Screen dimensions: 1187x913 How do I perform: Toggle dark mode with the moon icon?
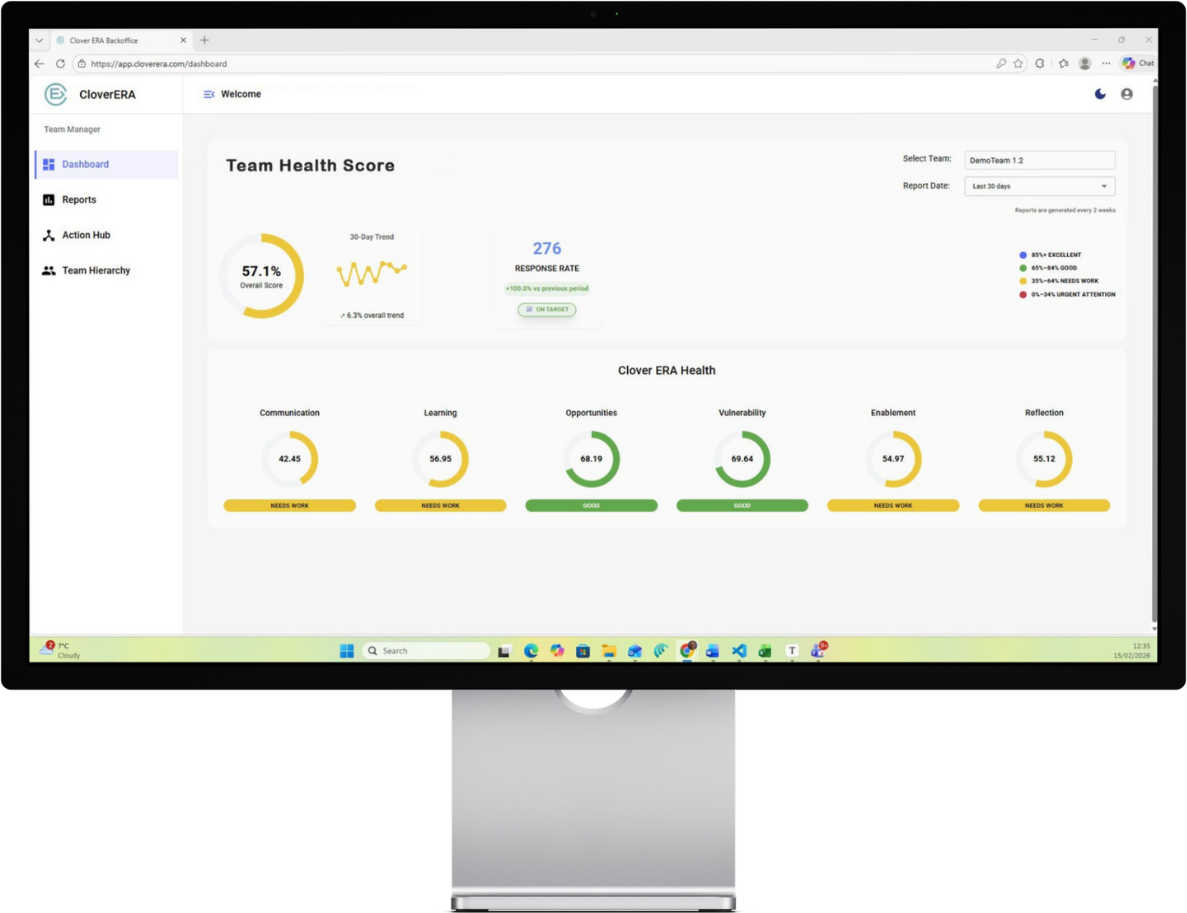1099,93
